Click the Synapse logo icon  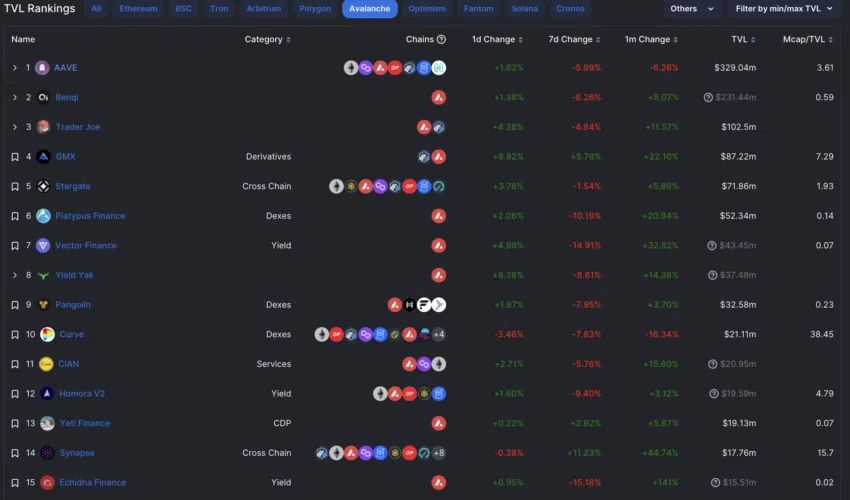point(48,453)
